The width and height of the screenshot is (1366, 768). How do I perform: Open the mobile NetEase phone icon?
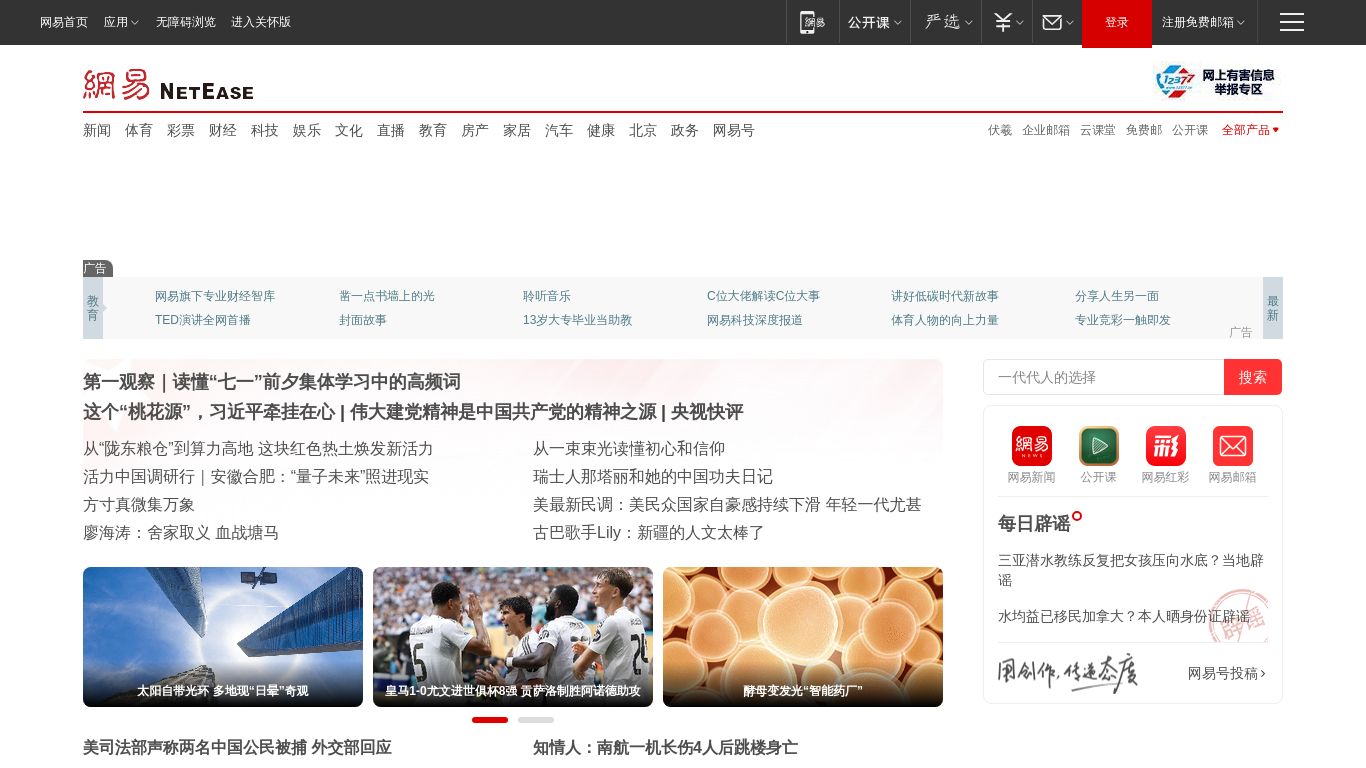click(x=812, y=22)
